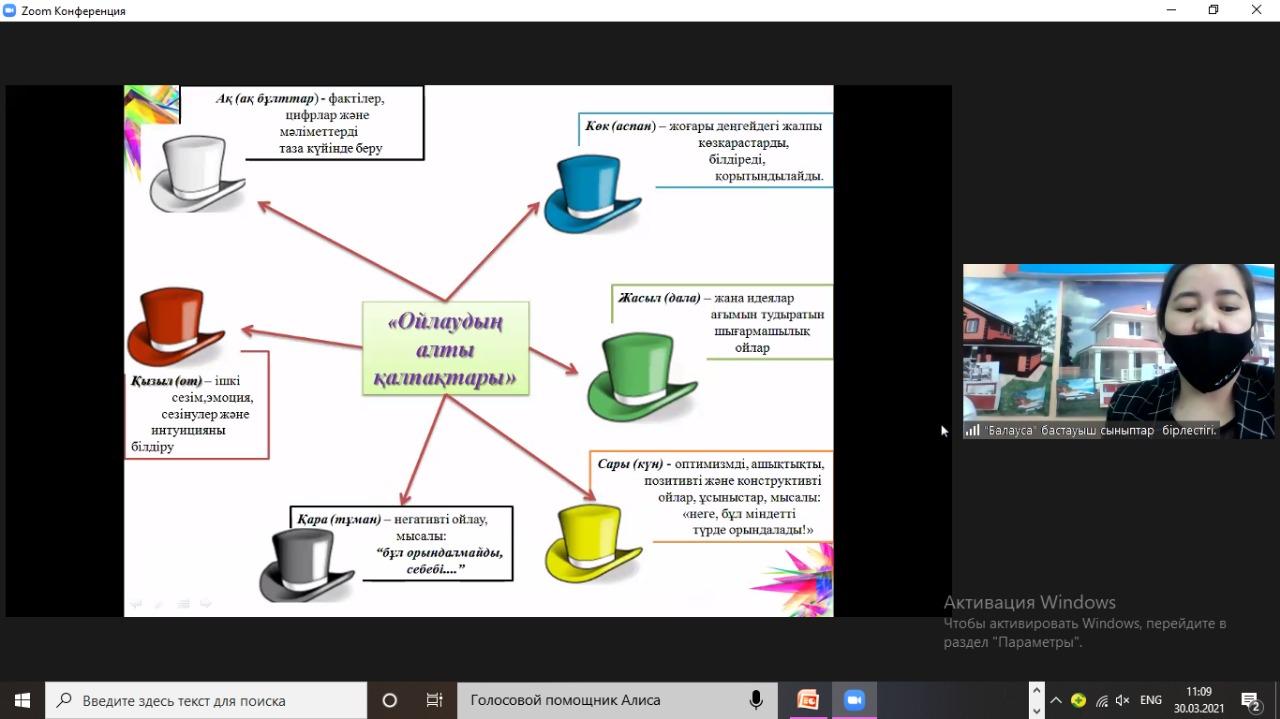Viewport: 1280px width, 719px height.
Task: Open the clock and date flyout
Action: (x=1198, y=700)
